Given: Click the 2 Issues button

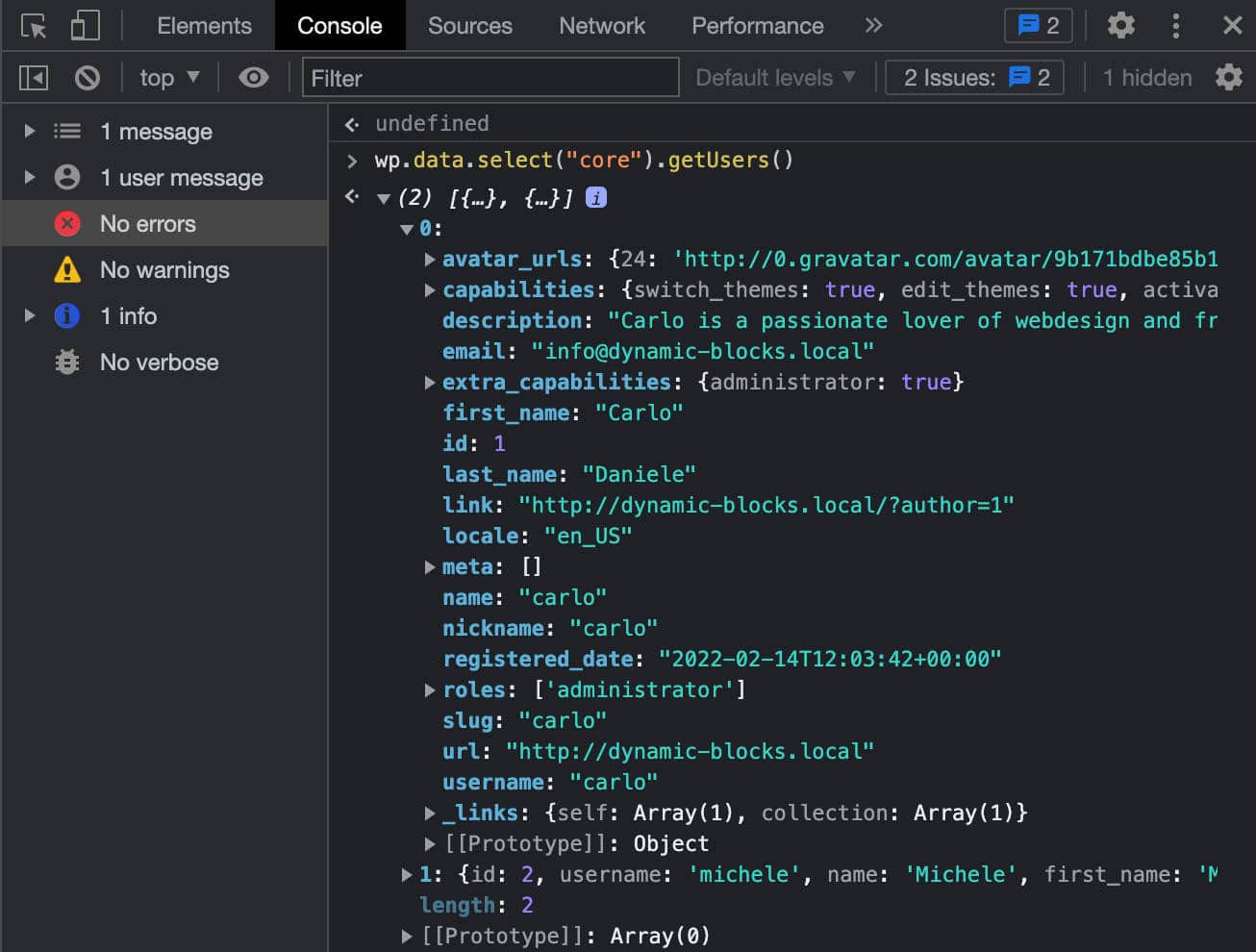Looking at the screenshot, I should point(975,77).
